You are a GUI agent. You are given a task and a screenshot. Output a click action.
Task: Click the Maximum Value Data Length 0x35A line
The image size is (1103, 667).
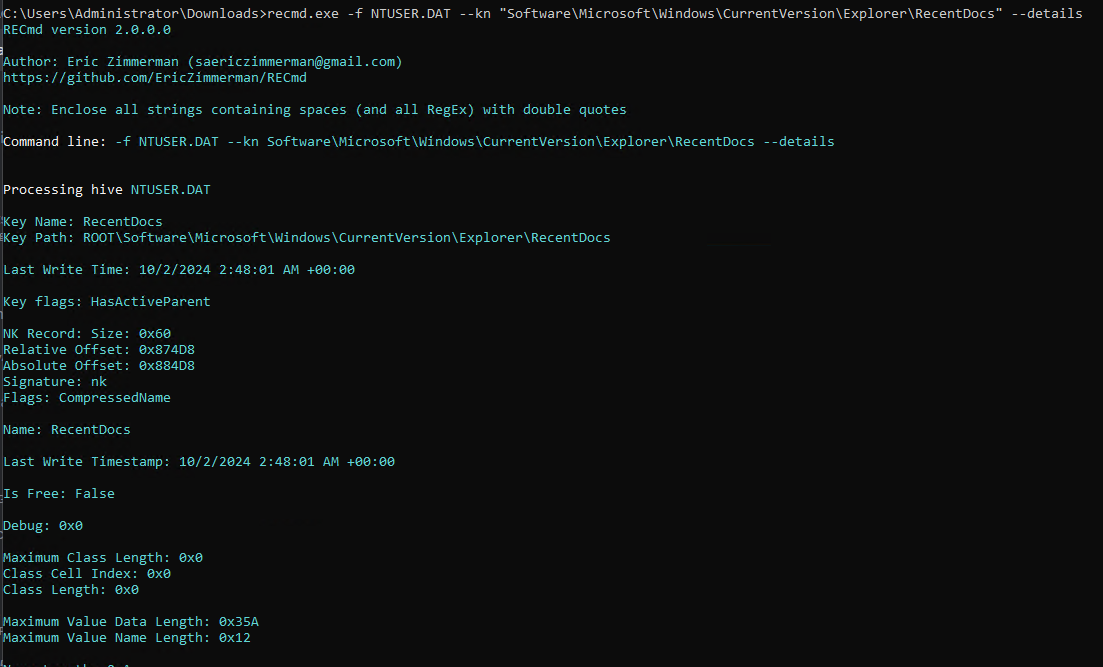pyautogui.click(x=131, y=622)
